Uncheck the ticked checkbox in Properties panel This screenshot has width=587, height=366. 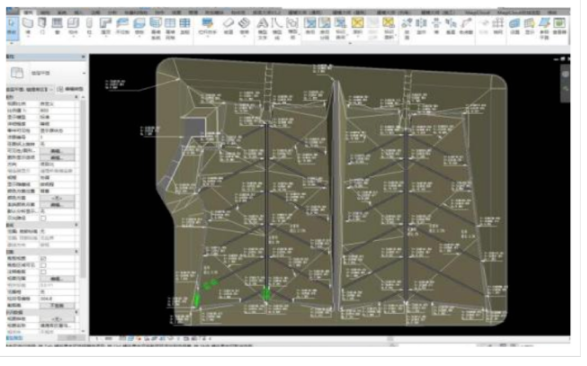[x=43, y=259]
